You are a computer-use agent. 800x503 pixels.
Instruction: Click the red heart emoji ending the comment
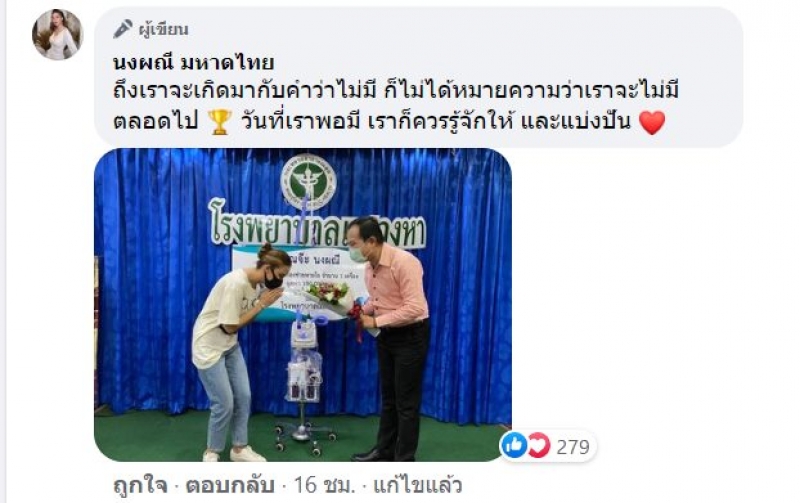point(652,122)
